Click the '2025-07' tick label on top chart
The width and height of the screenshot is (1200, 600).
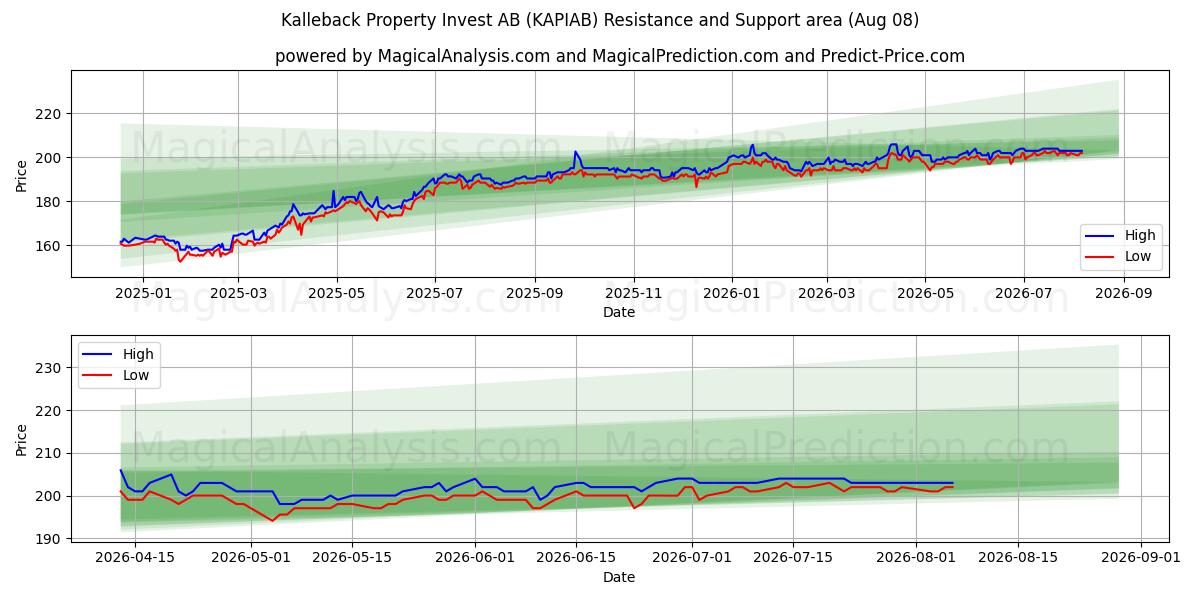tap(434, 295)
